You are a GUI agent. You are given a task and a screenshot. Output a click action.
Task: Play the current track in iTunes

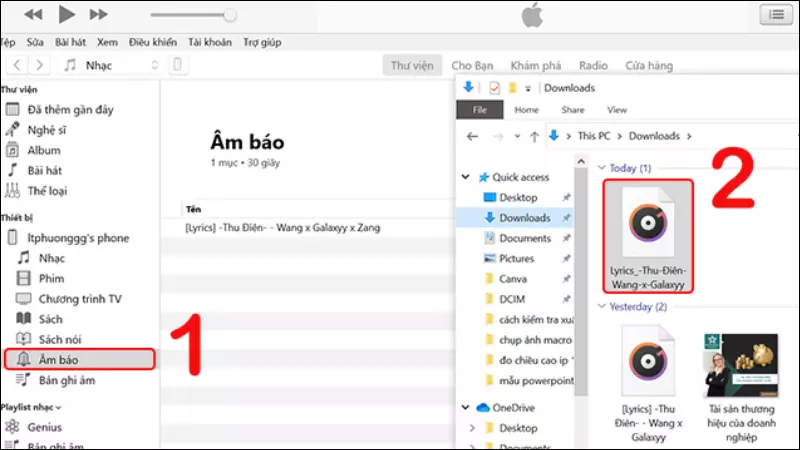pos(66,14)
